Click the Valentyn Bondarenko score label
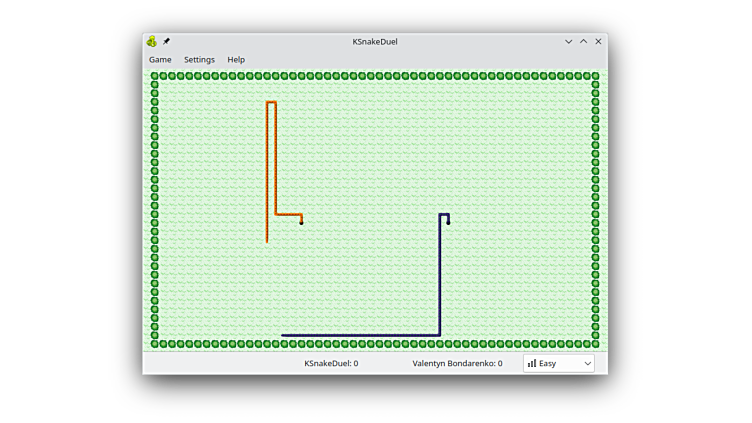 click(x=457, y=363)
